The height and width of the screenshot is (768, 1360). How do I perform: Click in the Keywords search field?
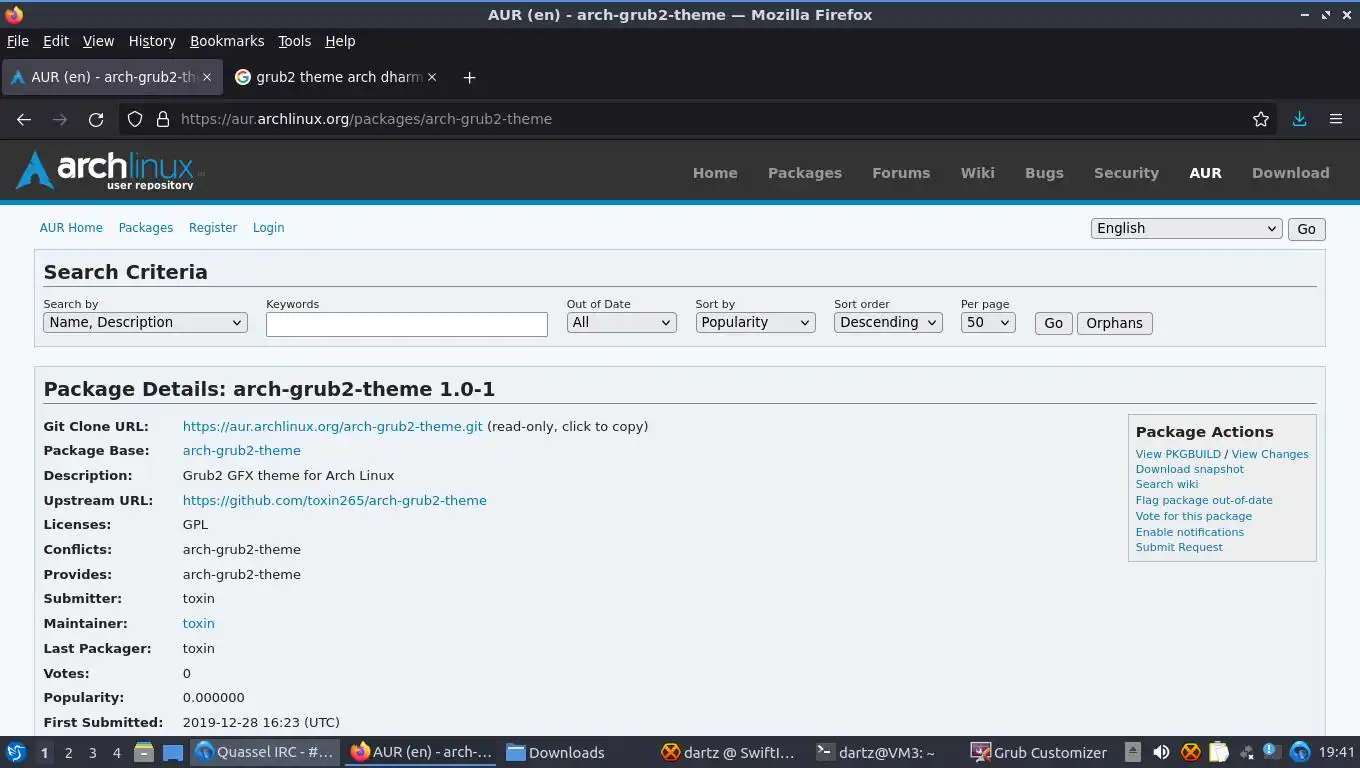pos(407,324)
